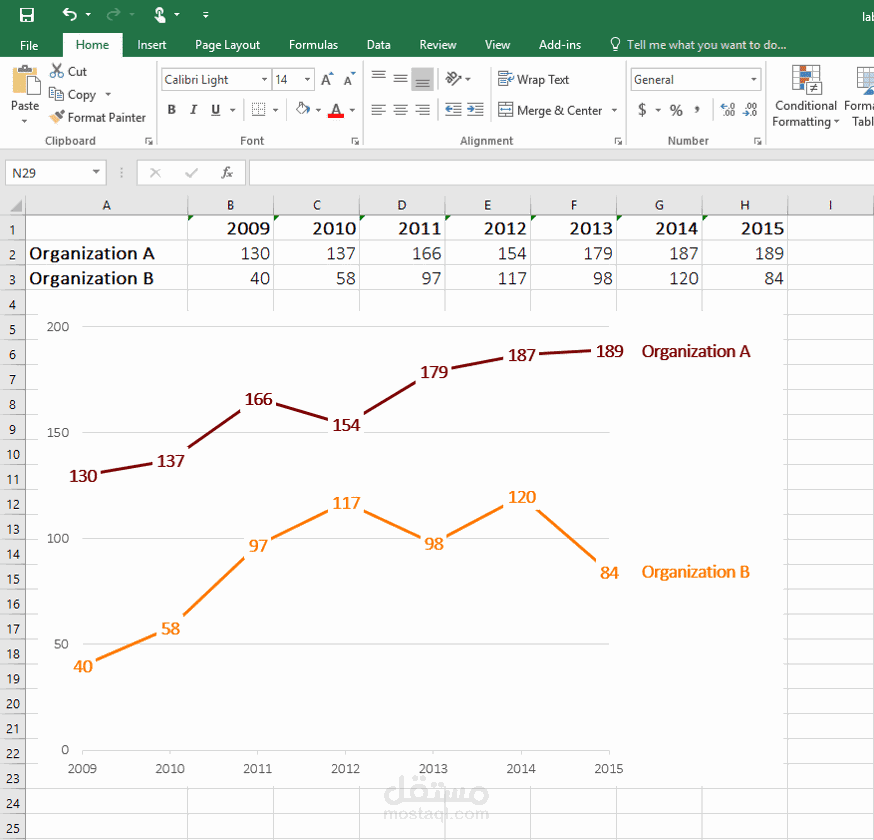Click the Cancel X in formula bar
Image resolution: width=874 pixels, height=840 pixels.
156,173
